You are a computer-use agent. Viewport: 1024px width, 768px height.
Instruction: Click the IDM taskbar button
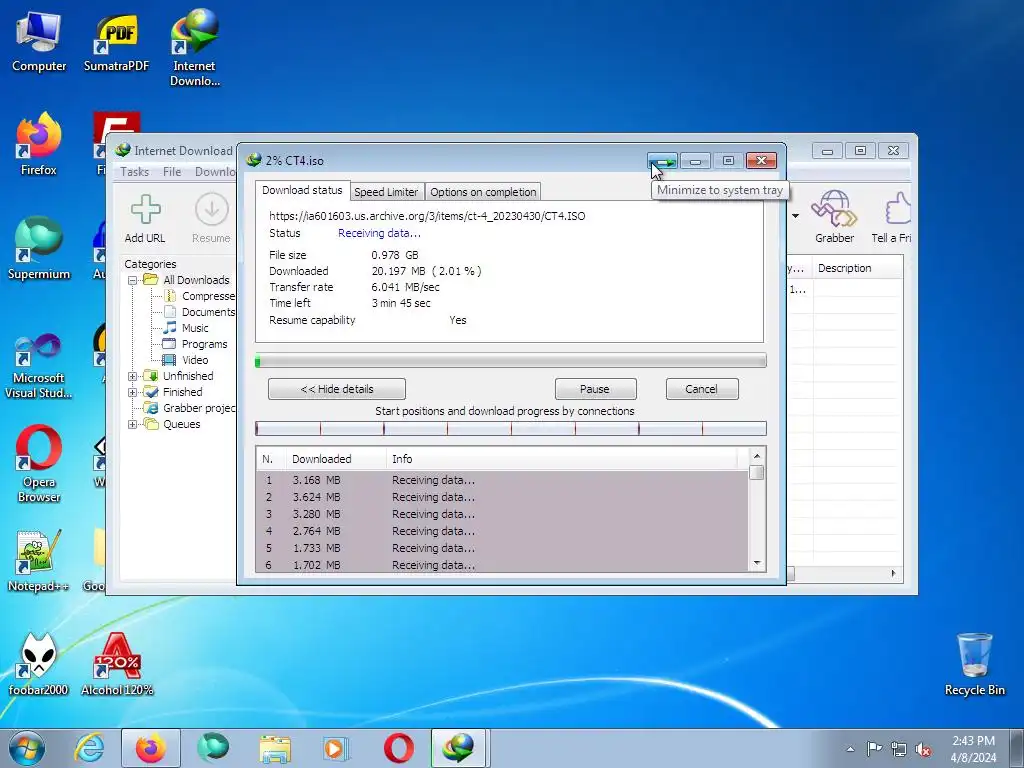pyautogui.click(x=458, y=748)
